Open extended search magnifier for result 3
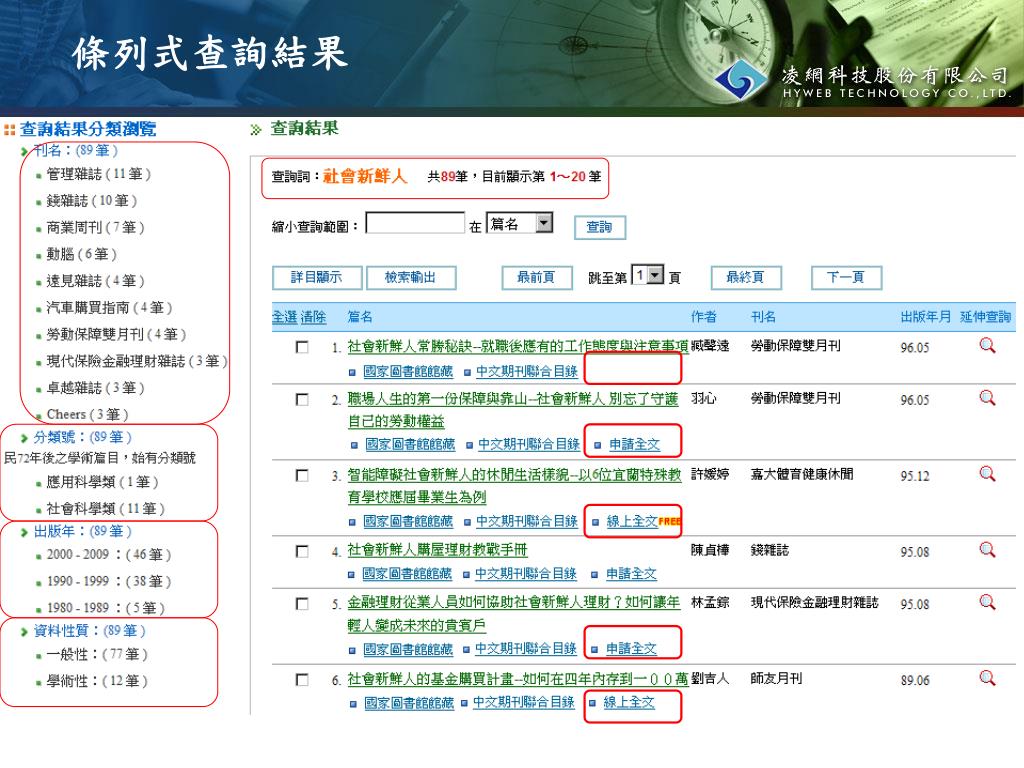The height and width of the screenshot is (768, 1024). point(987,473)
